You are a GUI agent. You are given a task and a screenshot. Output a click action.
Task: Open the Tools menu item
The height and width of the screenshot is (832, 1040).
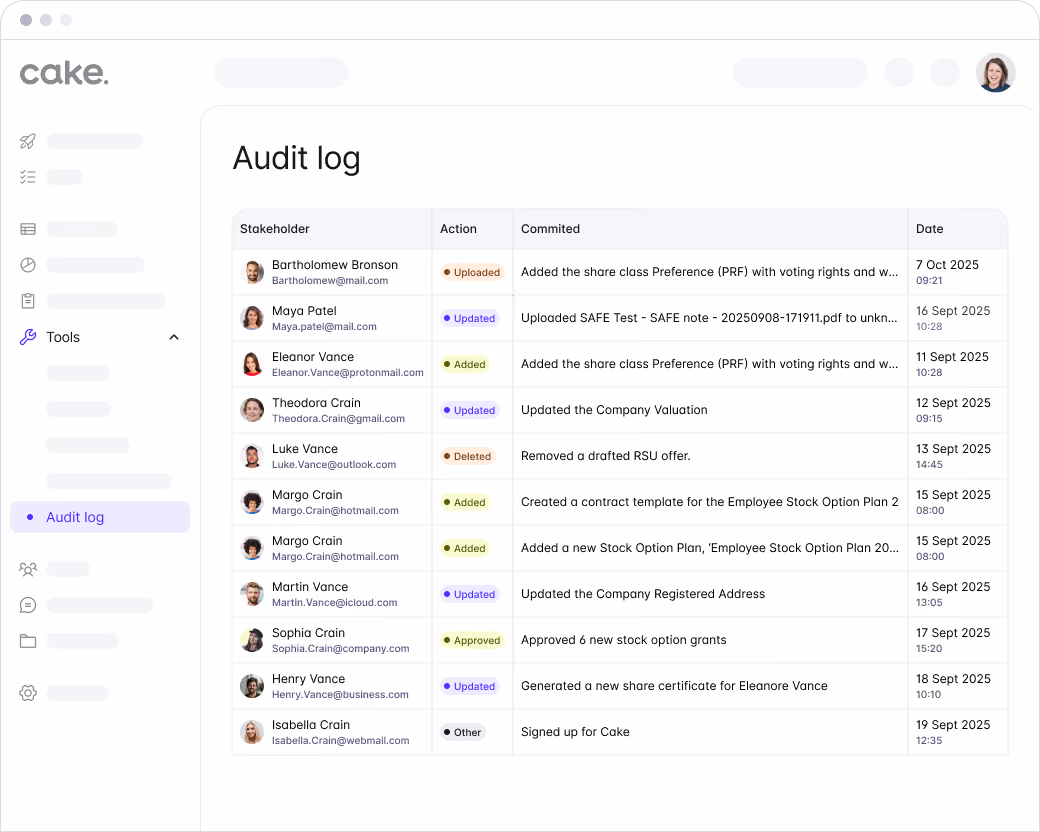[63, 337]
